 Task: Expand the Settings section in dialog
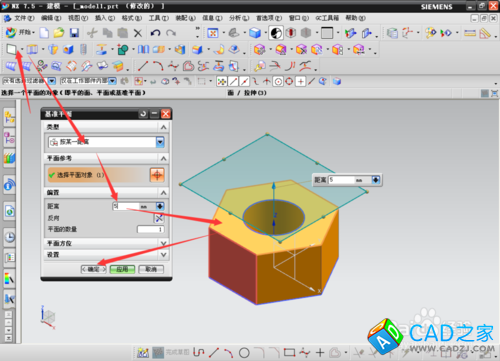pyautogui.click(x=106, y=255)
